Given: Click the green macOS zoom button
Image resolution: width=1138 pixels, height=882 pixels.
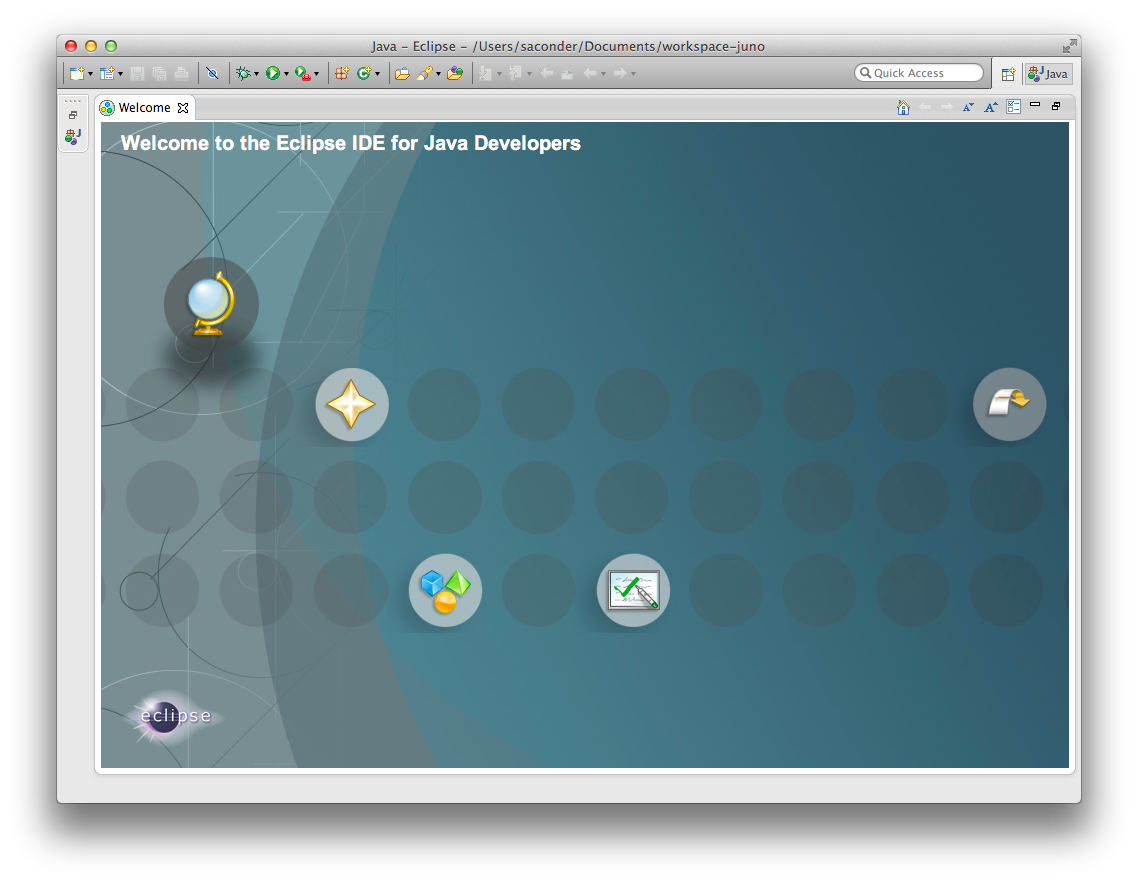Looking at the screenshot, I should tap(111, 46).
